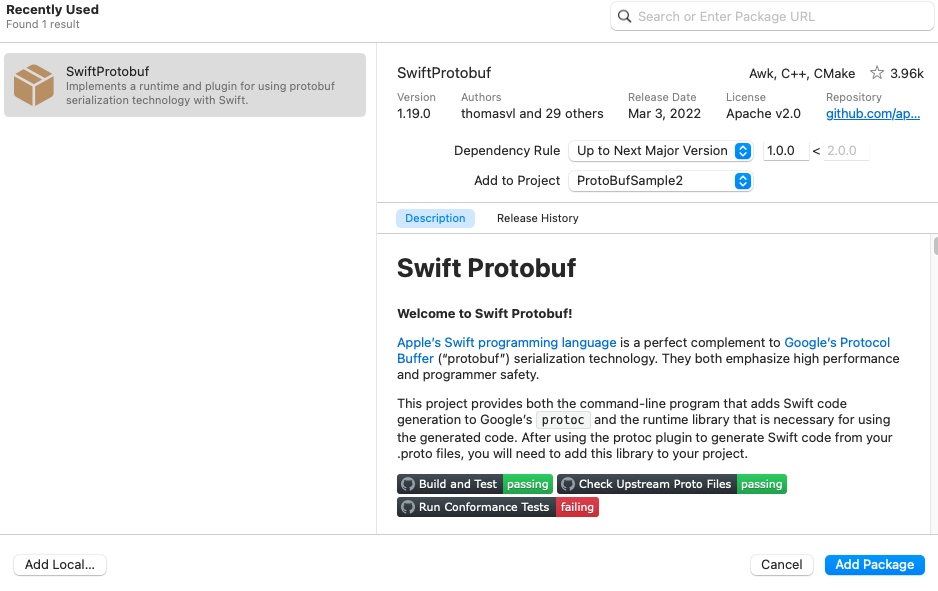
Task: Click the failing status on Run Conformance Tests
Action: pos(577,507)
